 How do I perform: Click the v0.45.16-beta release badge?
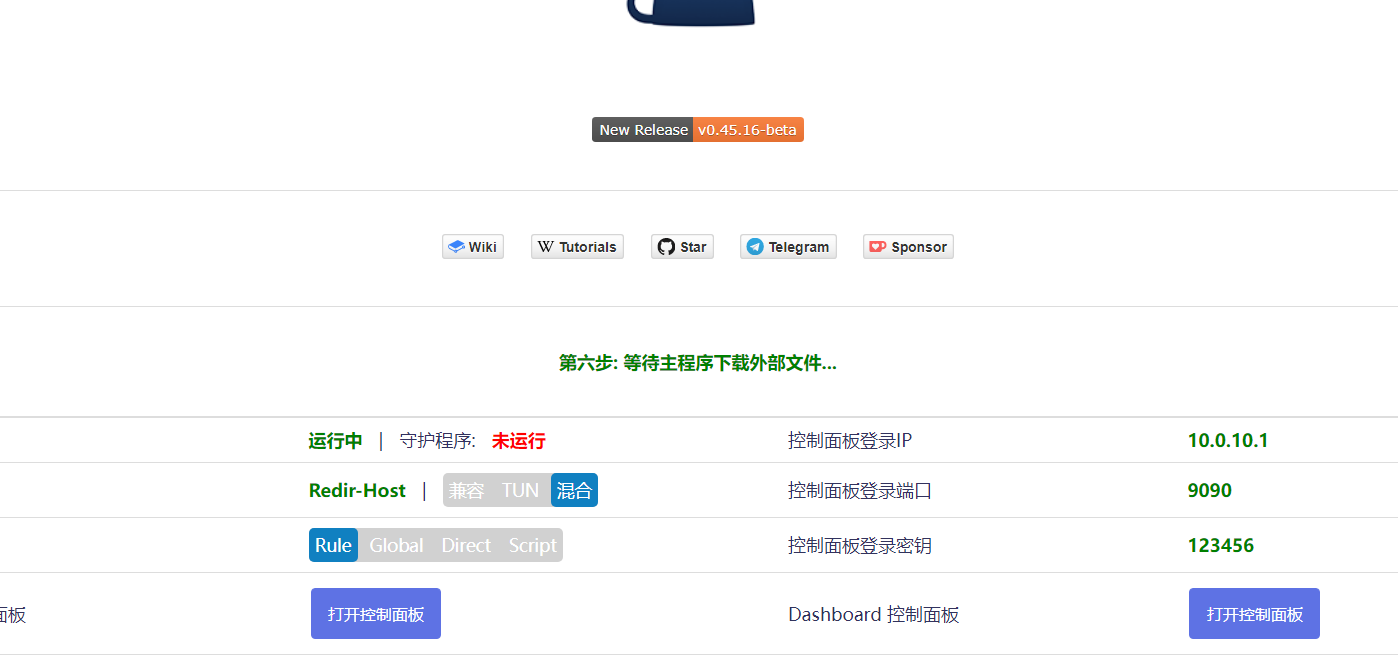(748, 129)
